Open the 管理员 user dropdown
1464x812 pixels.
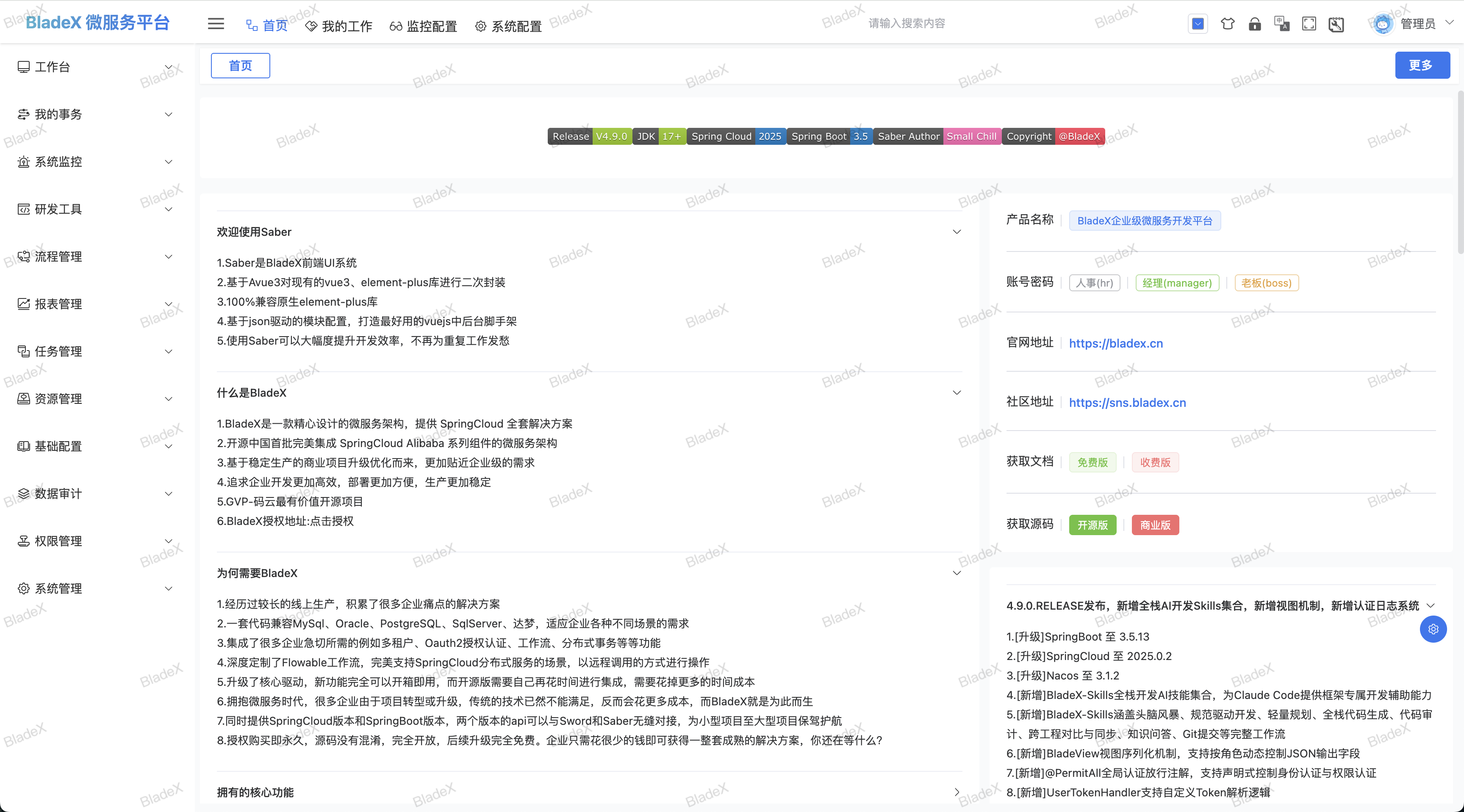coord(1426,23)
